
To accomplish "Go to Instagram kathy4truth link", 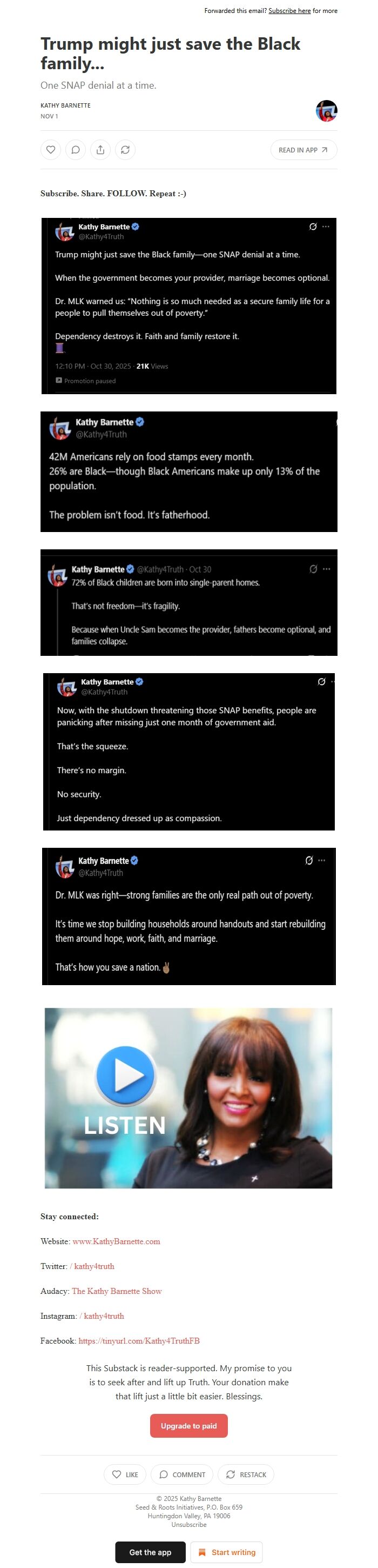I will [x=102, y=1316].
